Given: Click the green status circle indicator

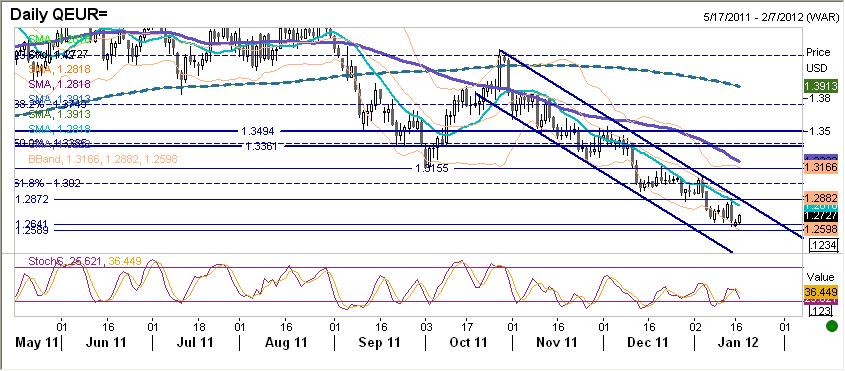Looking at the screenshot, I should [x=832, y=326].
